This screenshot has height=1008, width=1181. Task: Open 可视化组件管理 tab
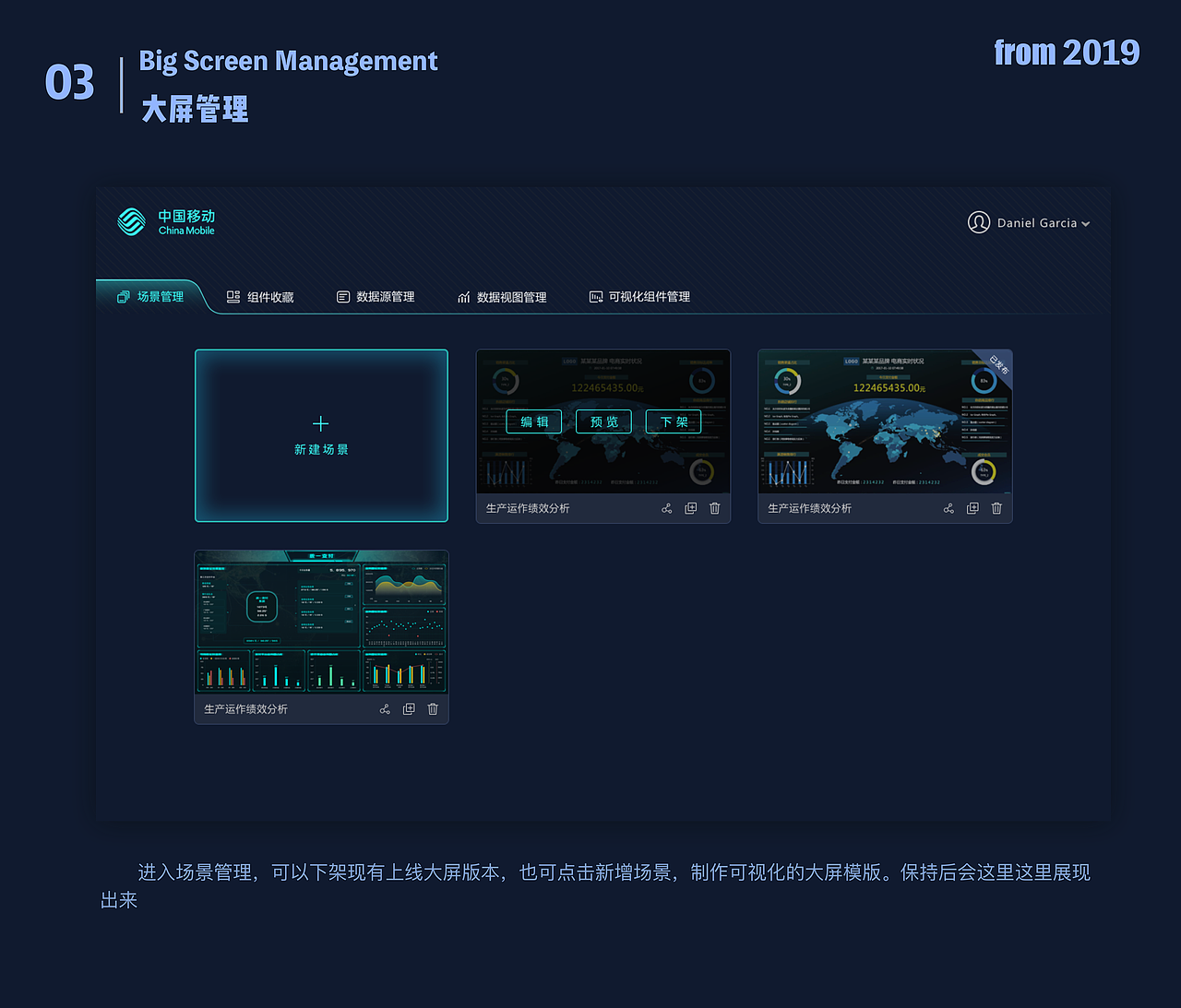639,297
